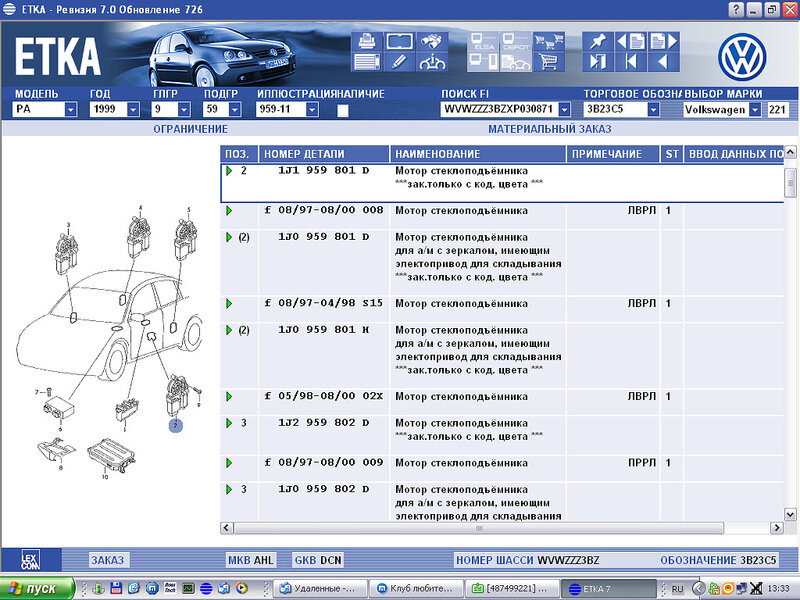The height and width of the screenshot is (600, 800).
Task: Click the LexCom logo icon
Action: [31, 560]
